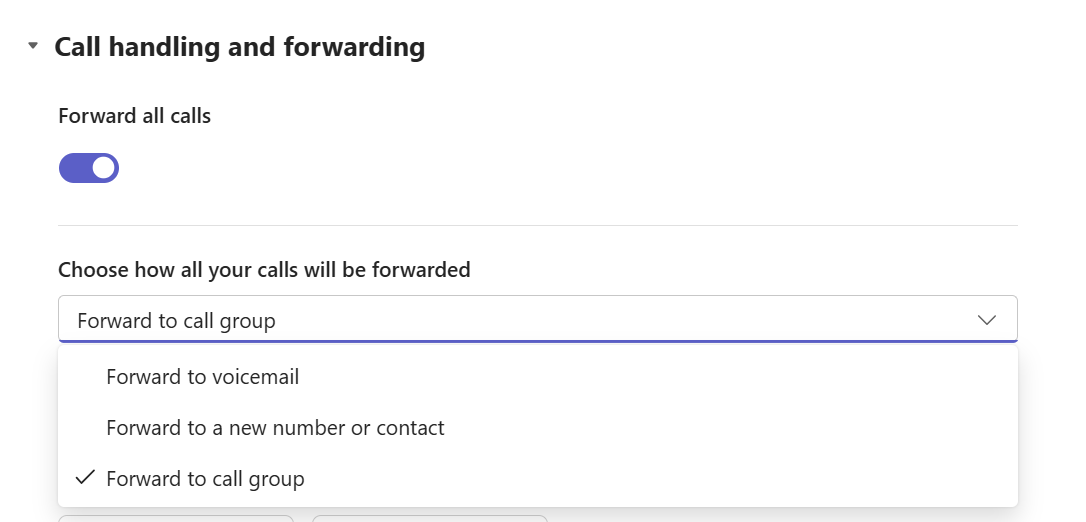1086x522 pixels.
Task: Click the Forward all calls label
Action: [x=135, y=116]
